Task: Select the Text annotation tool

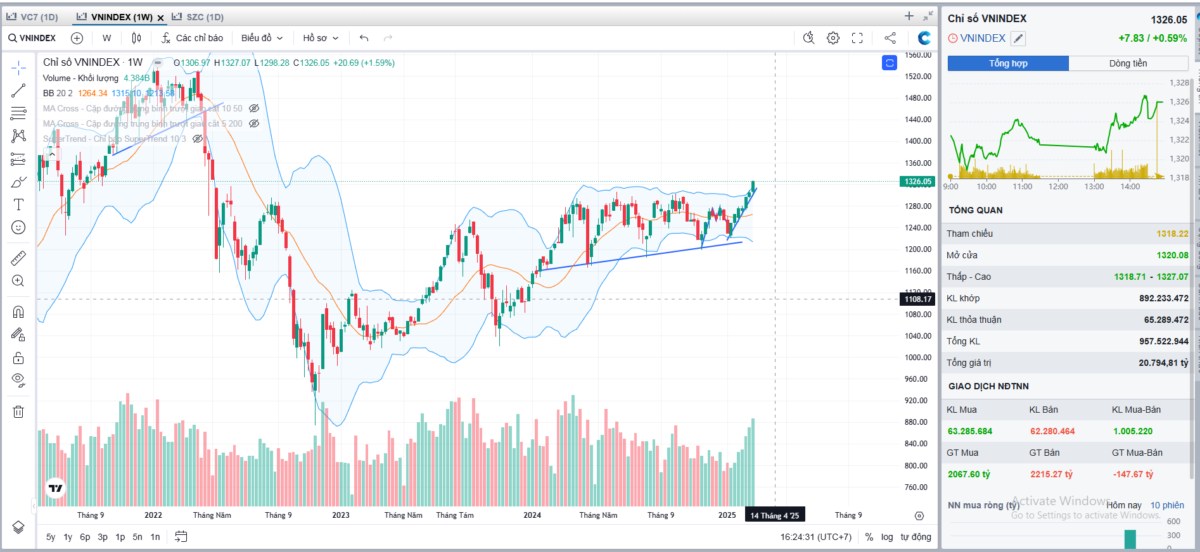Action: [18, 204]
